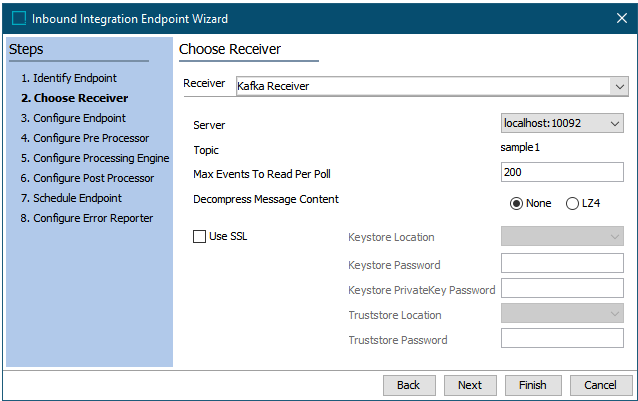Click the Finish button
638x401 pixels.
tap(533, 385)
